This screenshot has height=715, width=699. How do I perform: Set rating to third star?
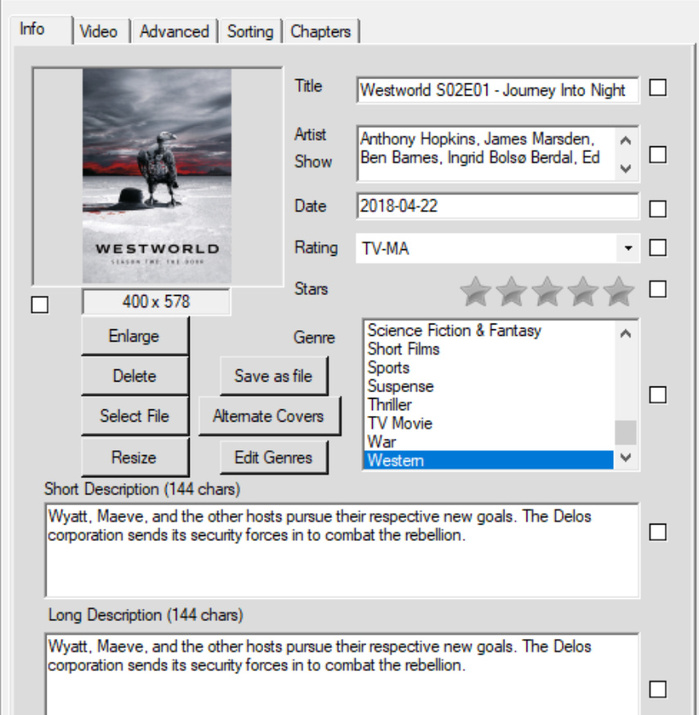pyautogui.click(x=547, y=291)
